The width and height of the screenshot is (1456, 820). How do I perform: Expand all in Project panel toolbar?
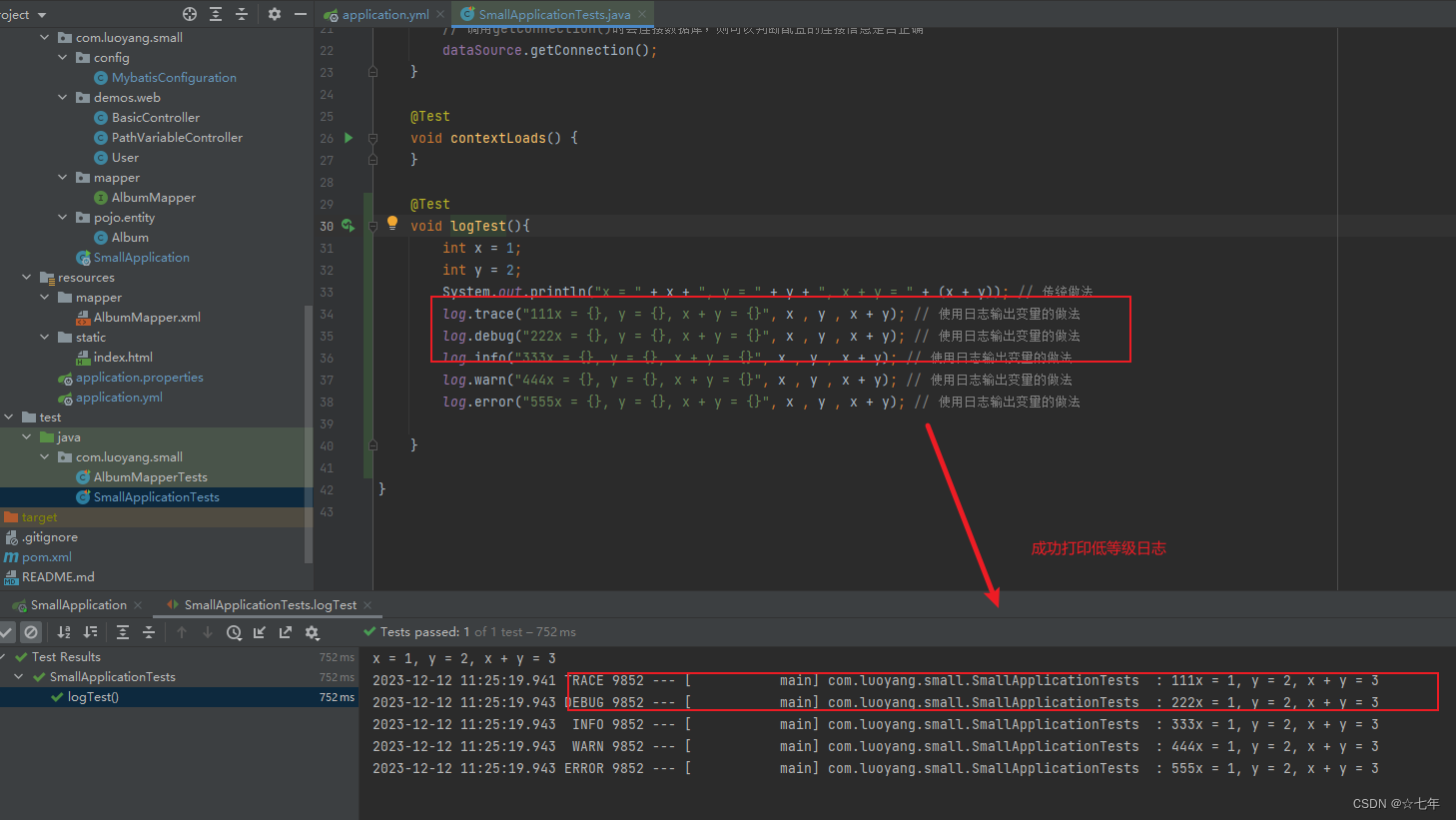coord(216,14)
